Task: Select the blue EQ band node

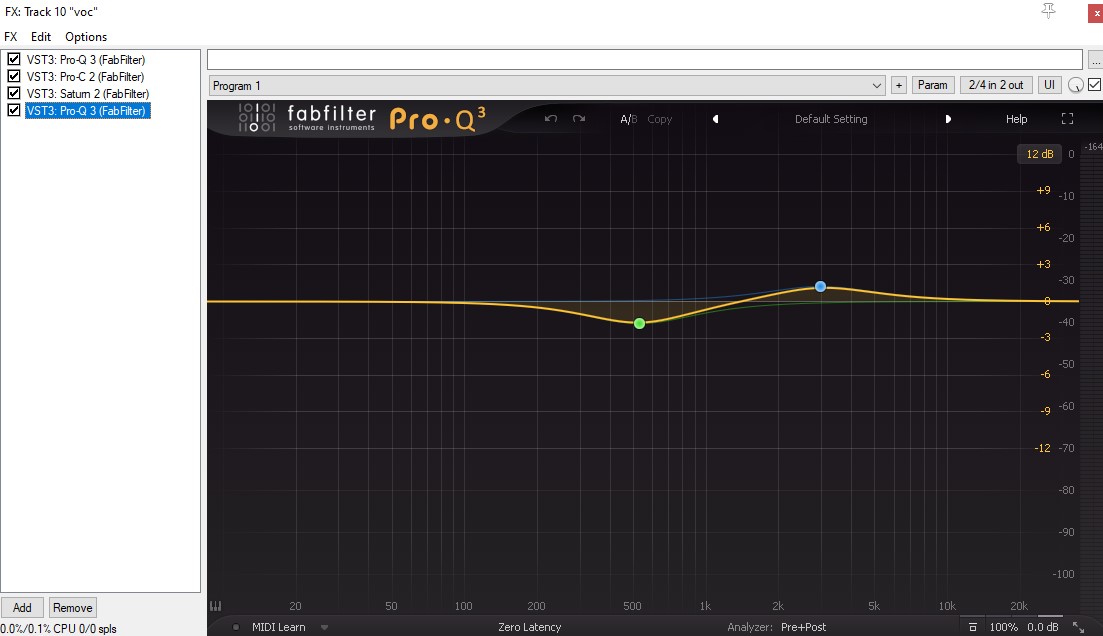Action: (x=820, y=286)
